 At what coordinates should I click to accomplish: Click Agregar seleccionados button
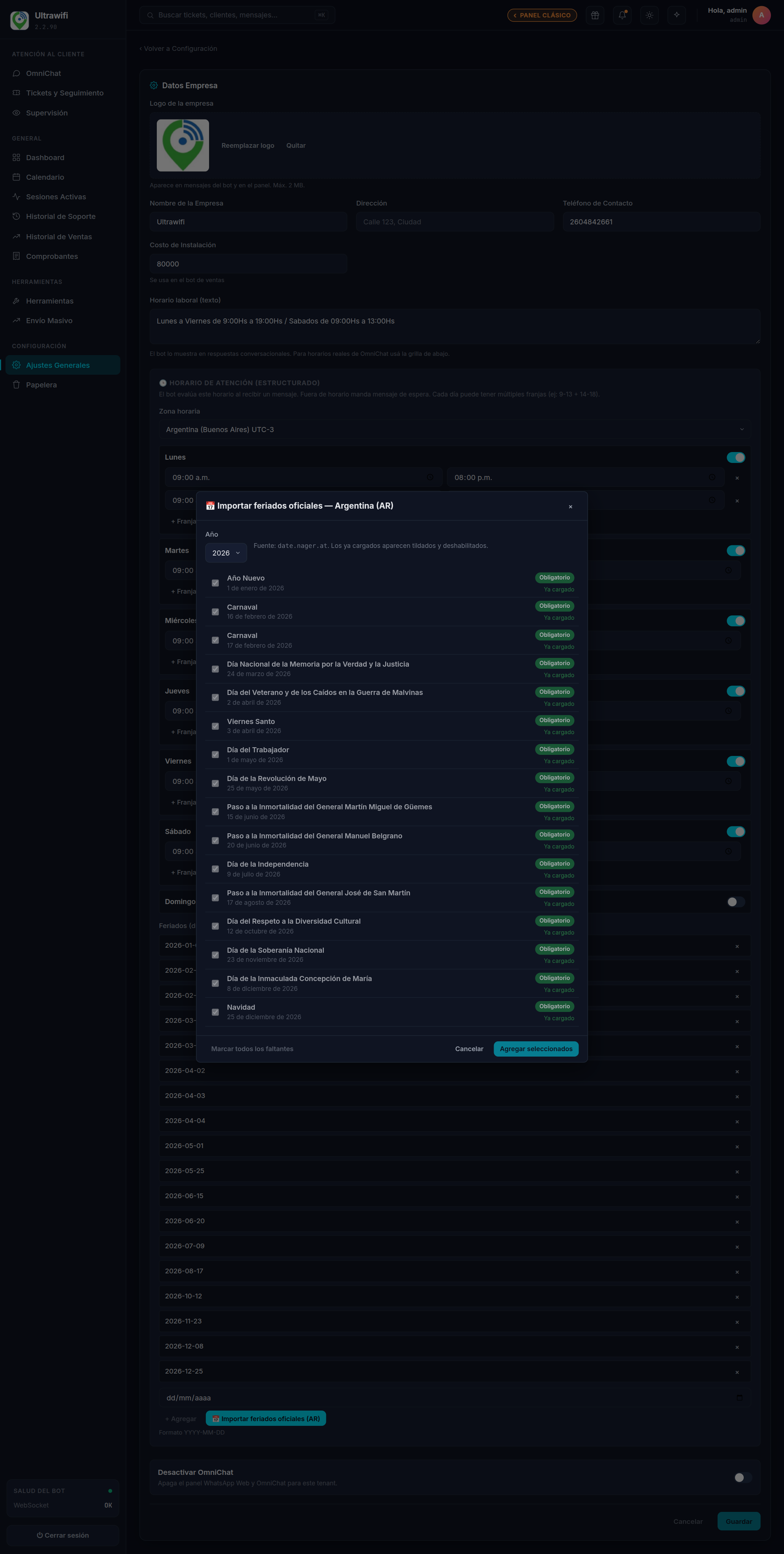point(536,1049)
